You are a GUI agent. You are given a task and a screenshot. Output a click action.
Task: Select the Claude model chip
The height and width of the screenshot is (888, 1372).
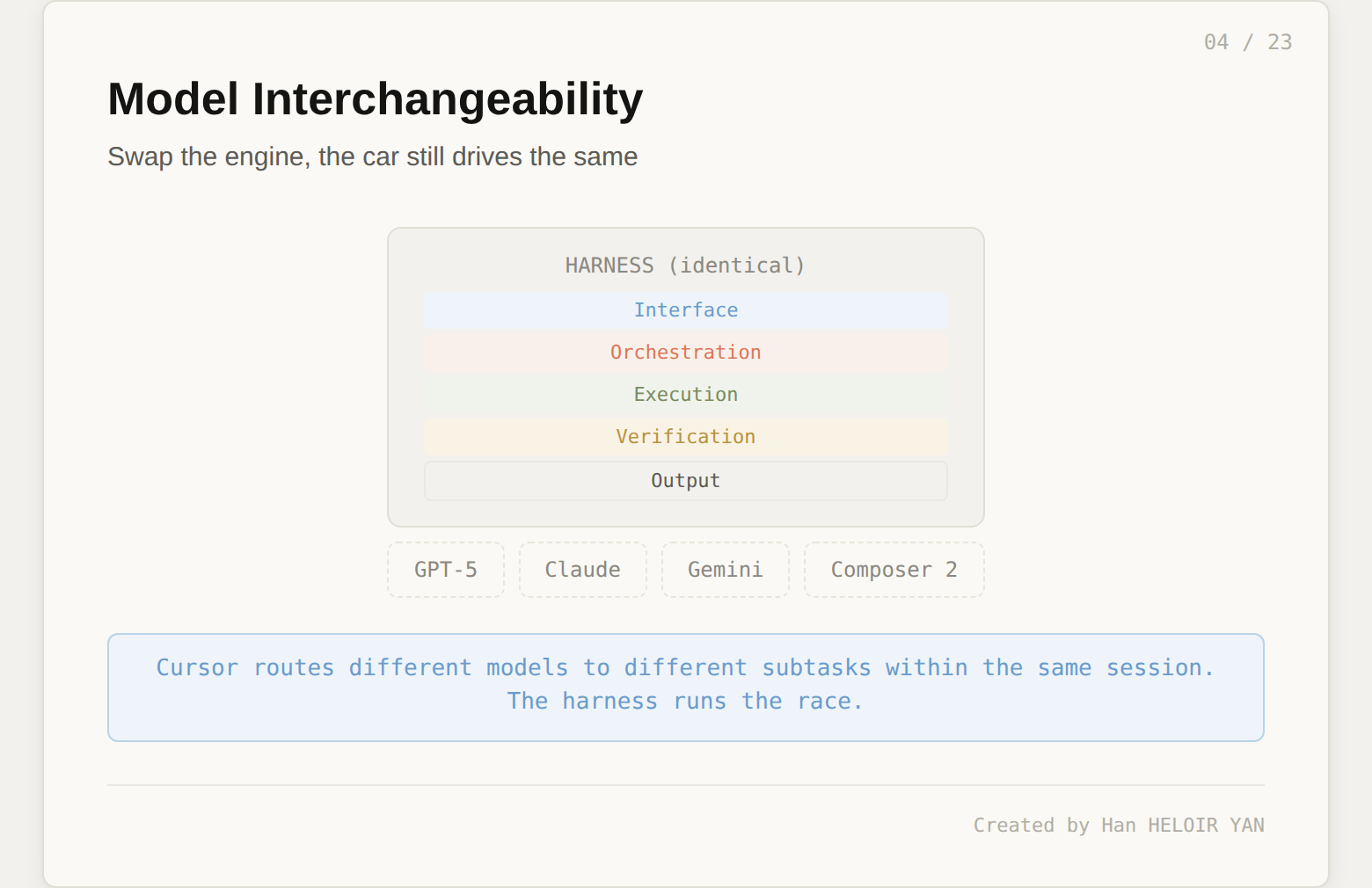pos(582,570)
